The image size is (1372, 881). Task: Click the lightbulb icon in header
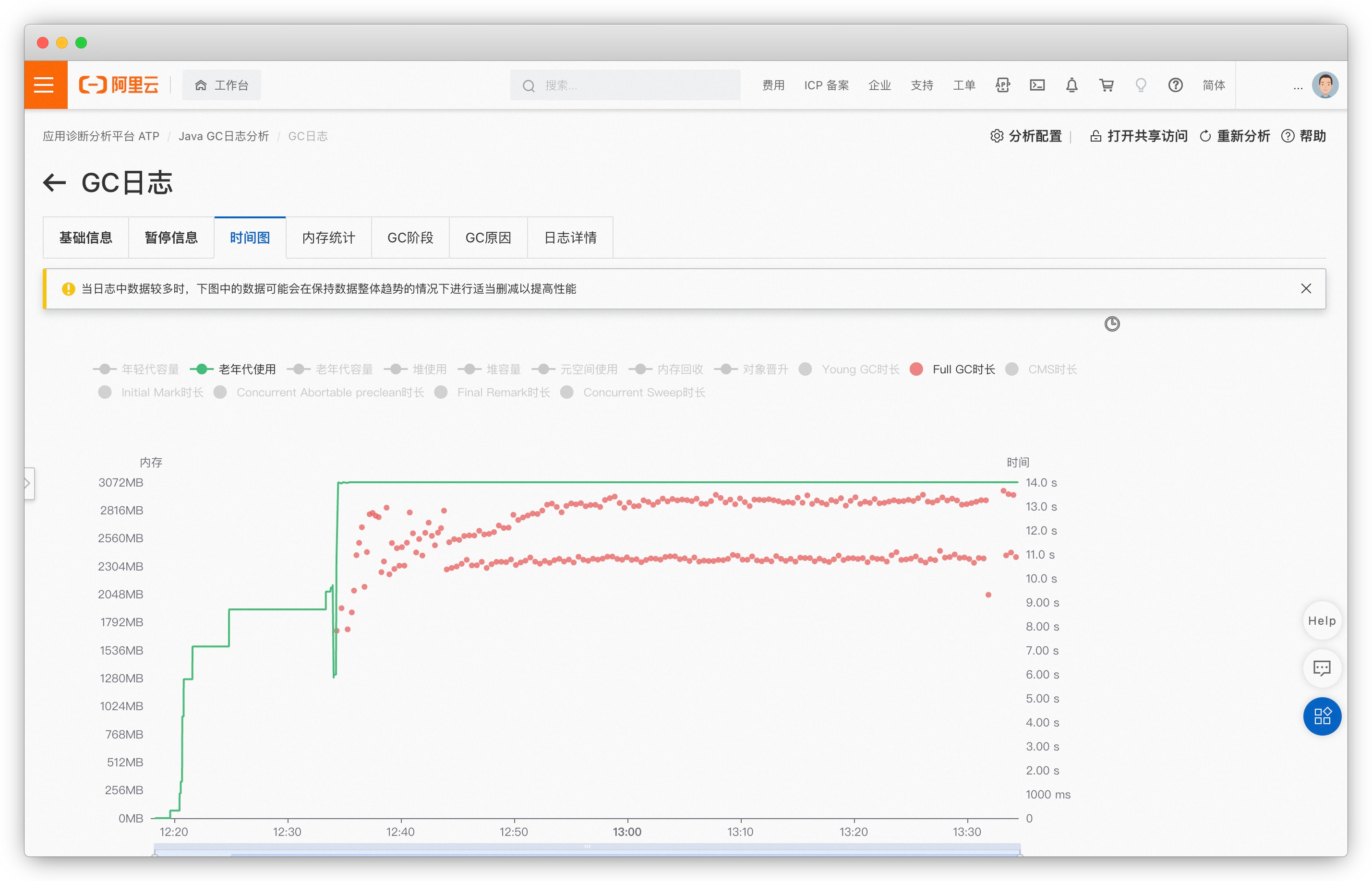(1141, 85)
